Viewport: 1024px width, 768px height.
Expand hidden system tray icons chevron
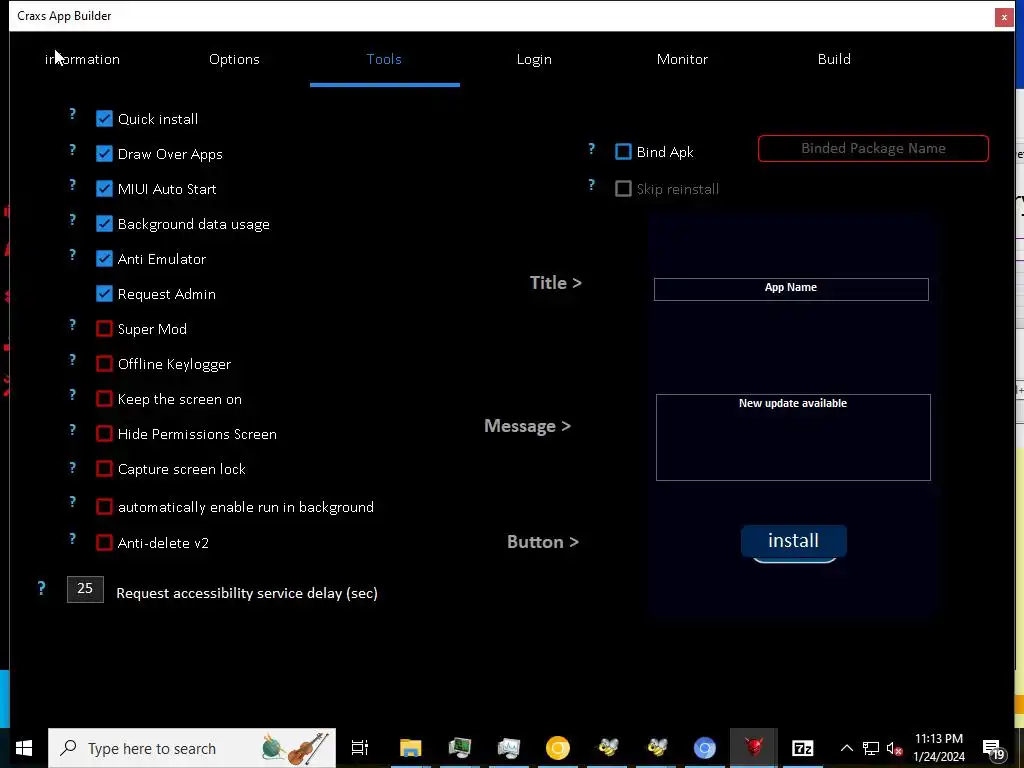tap(846, 748)
